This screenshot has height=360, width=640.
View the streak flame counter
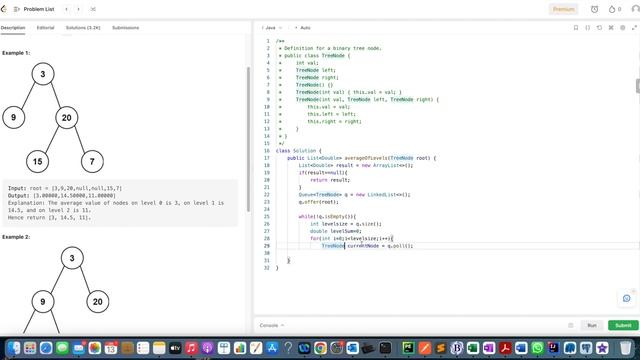615,9
